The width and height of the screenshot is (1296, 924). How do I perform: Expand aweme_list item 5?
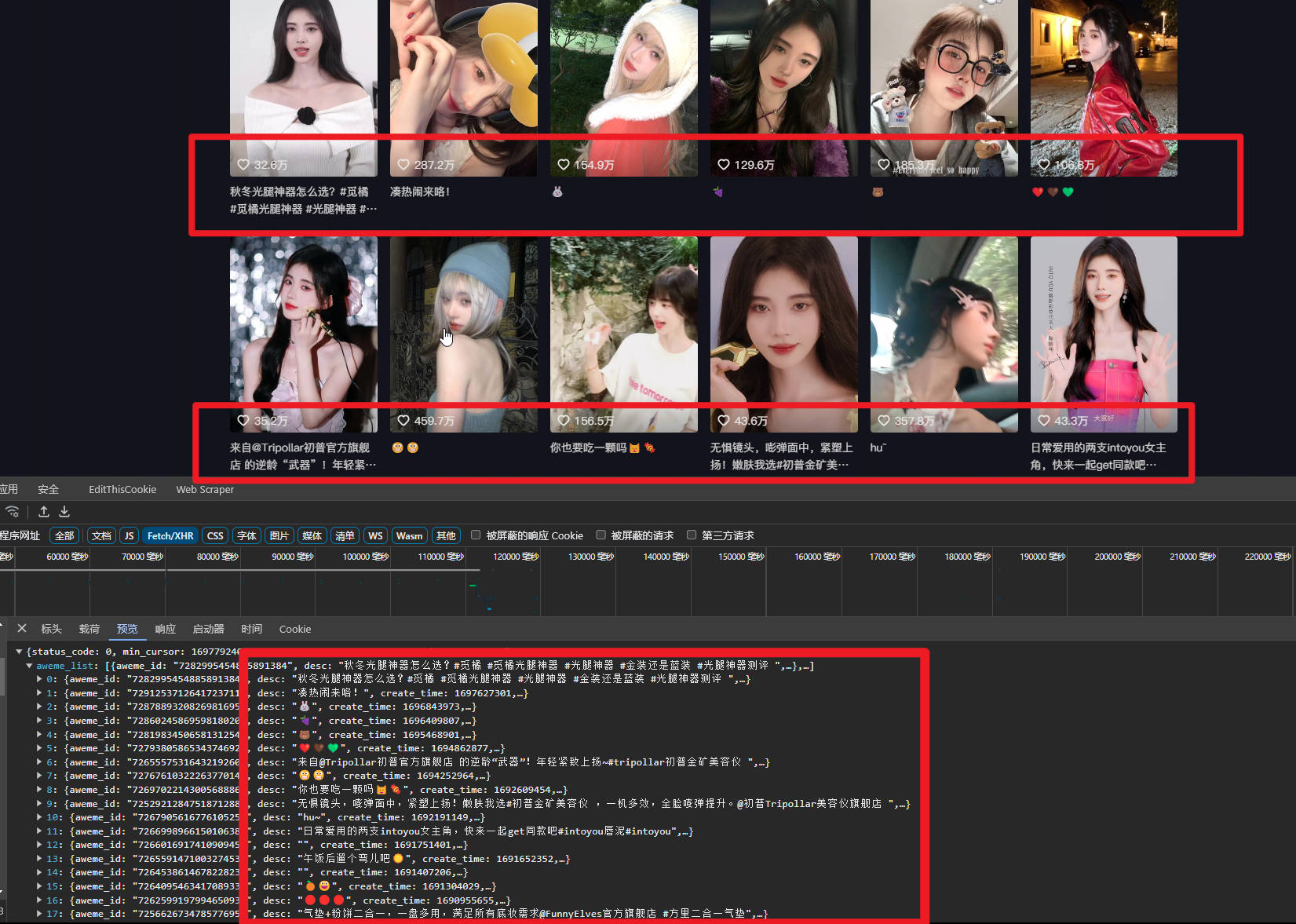(x=39, y=748)
